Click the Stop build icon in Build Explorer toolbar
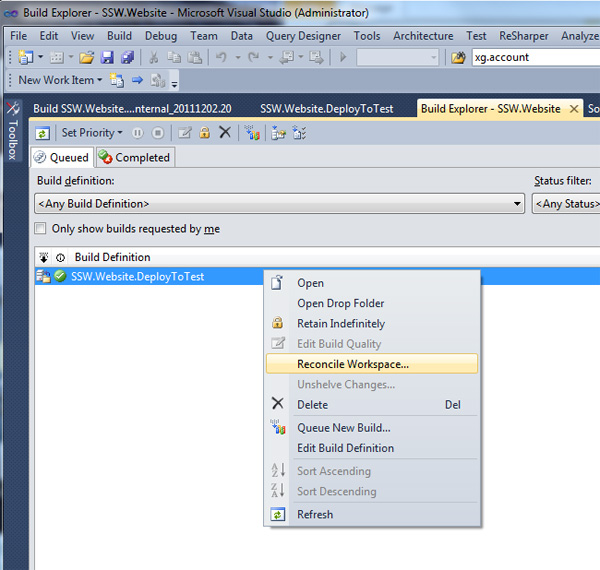Viewport: 600px width, 570px height. [156, 132]
